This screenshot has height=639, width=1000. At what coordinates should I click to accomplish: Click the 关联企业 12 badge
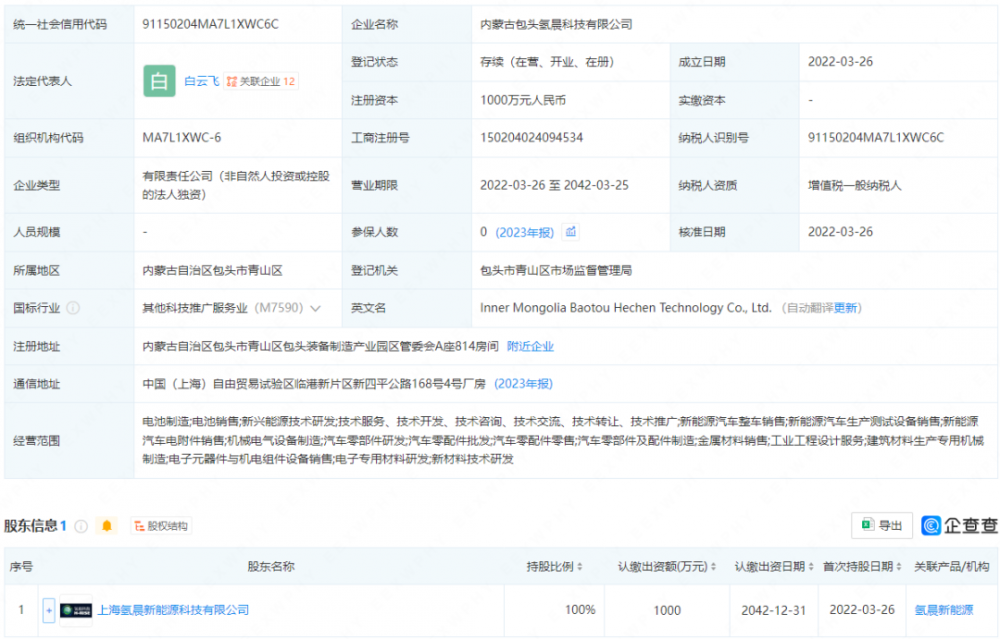(x=261, y=81)
